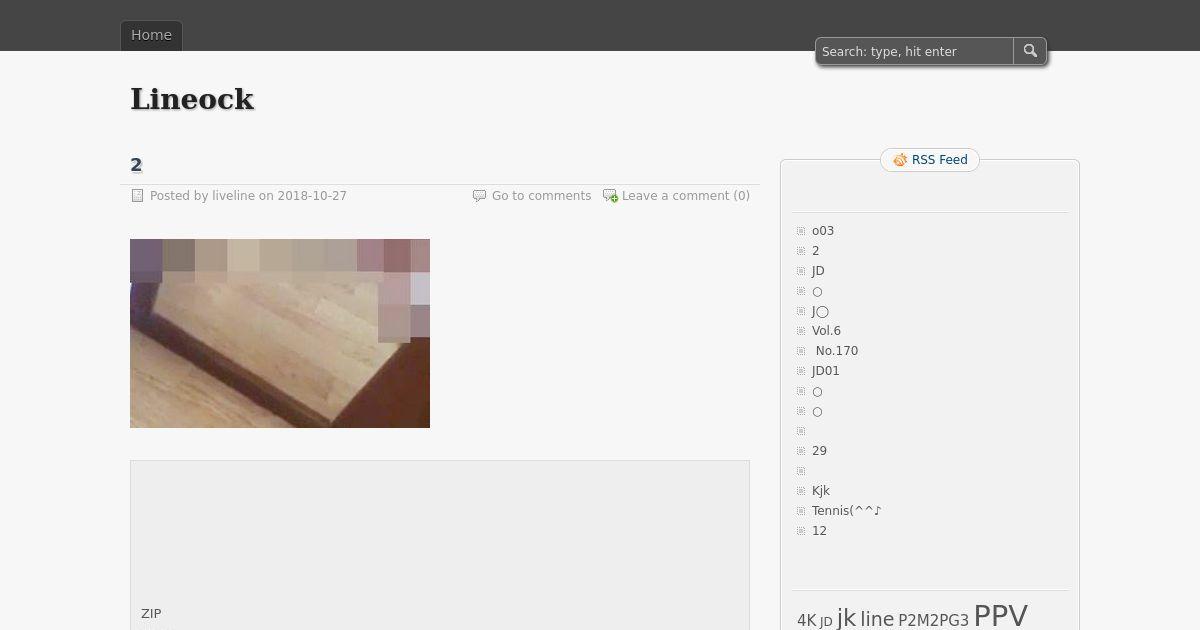The height and width of the screenshot is (630, 1200).
Task: Click the RSS feed orange icon
Action: (x=900, y=160)
